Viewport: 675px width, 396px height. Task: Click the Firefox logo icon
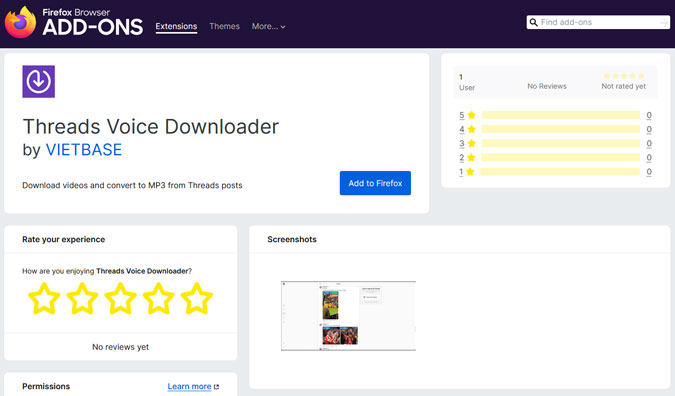click(x=20, y=23)
